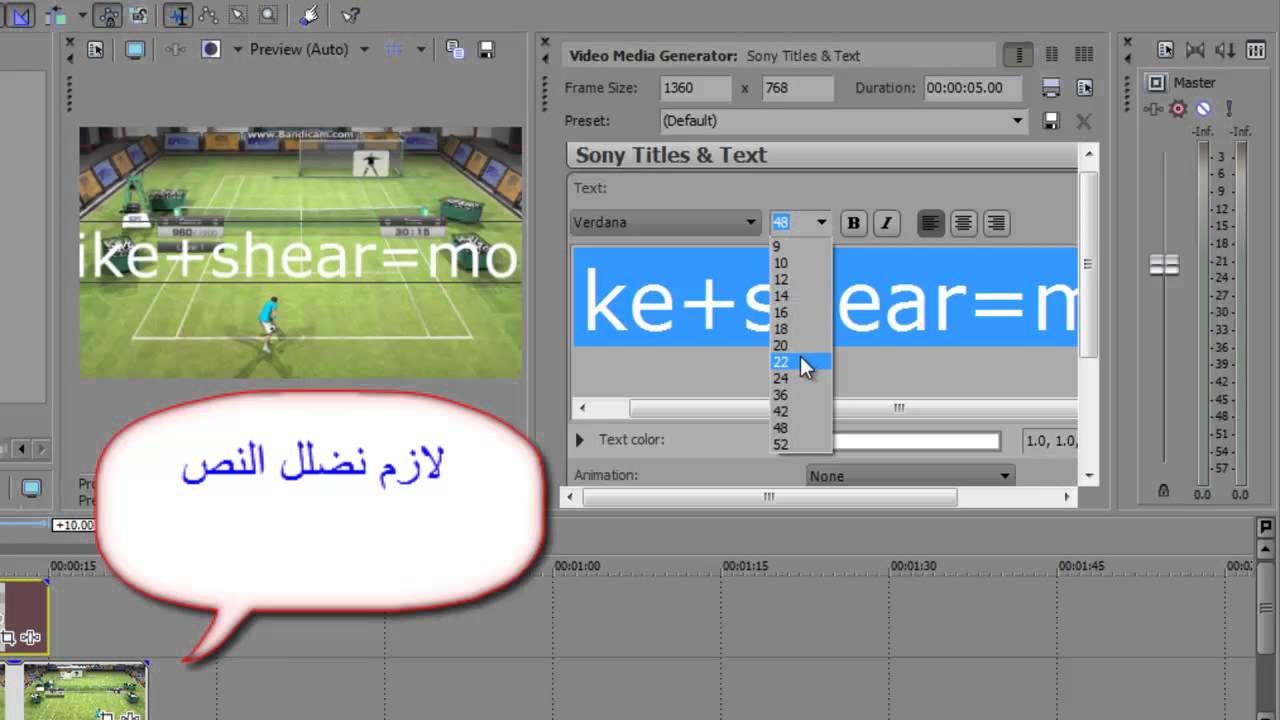Click the Master solo exclamation icon
1280x720 pixels.
coord(1229,108)
